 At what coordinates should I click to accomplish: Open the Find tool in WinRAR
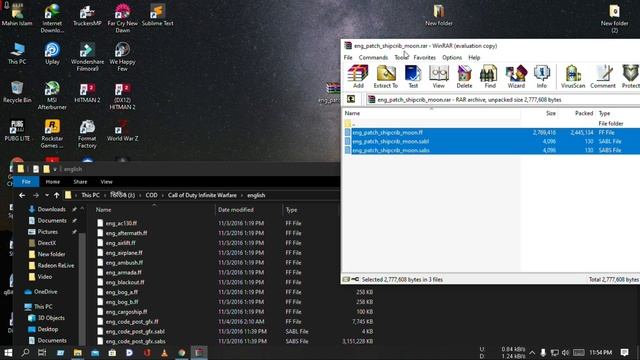(489, 76)
